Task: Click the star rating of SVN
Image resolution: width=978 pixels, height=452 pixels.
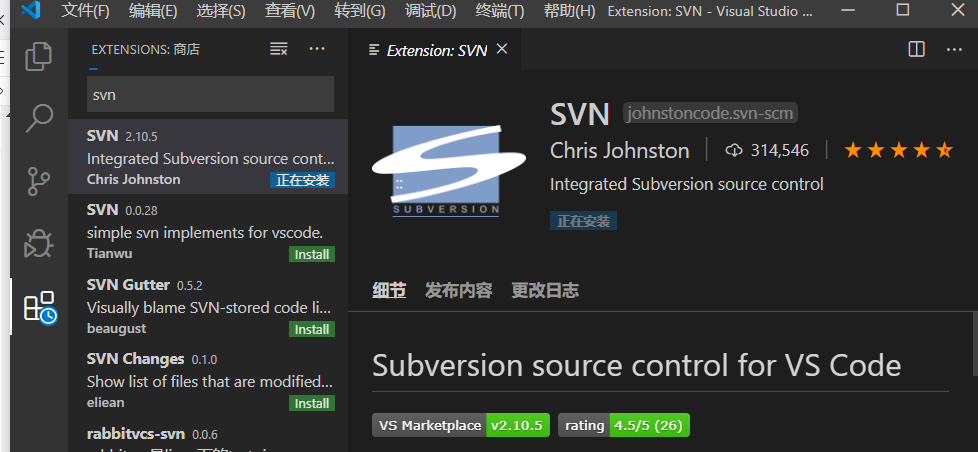Action: [898, 150]
